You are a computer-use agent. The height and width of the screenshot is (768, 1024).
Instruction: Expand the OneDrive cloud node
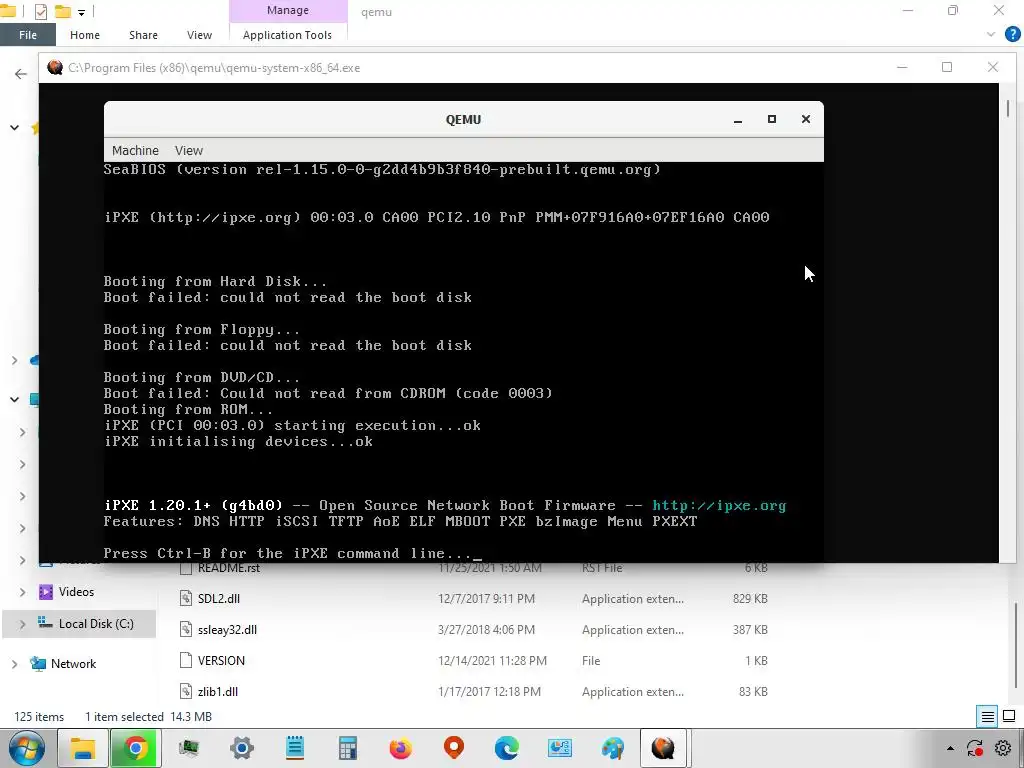click(x=14, y=360)
